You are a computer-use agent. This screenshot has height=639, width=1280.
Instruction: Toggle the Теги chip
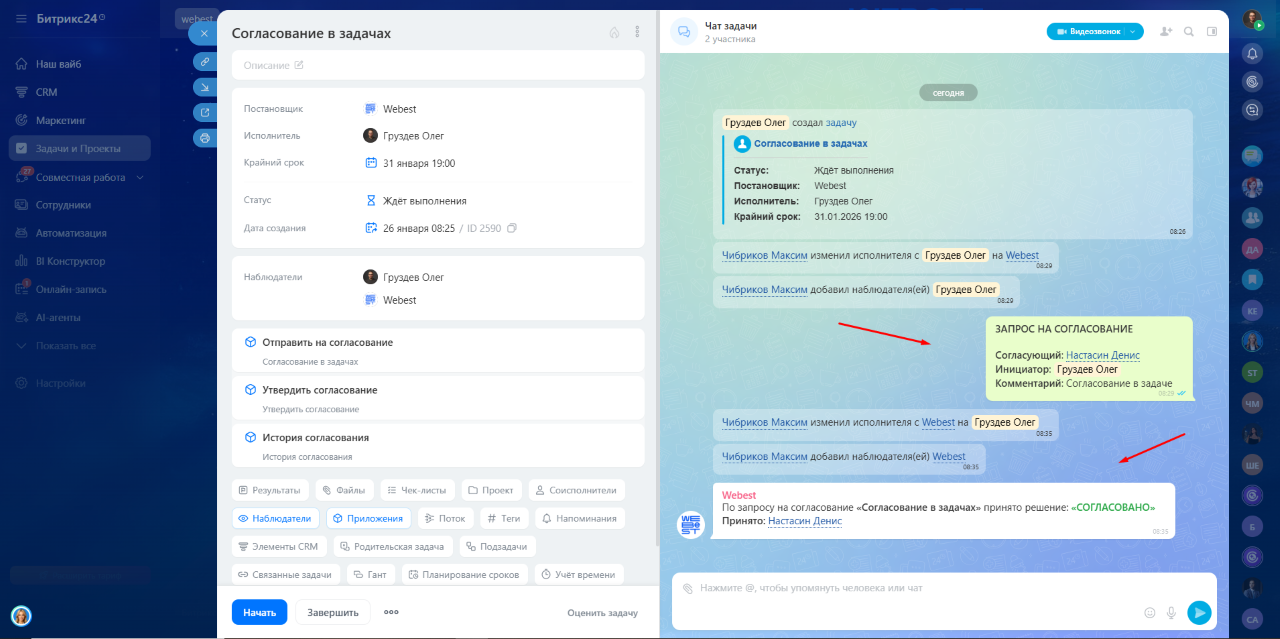[504, 518]
